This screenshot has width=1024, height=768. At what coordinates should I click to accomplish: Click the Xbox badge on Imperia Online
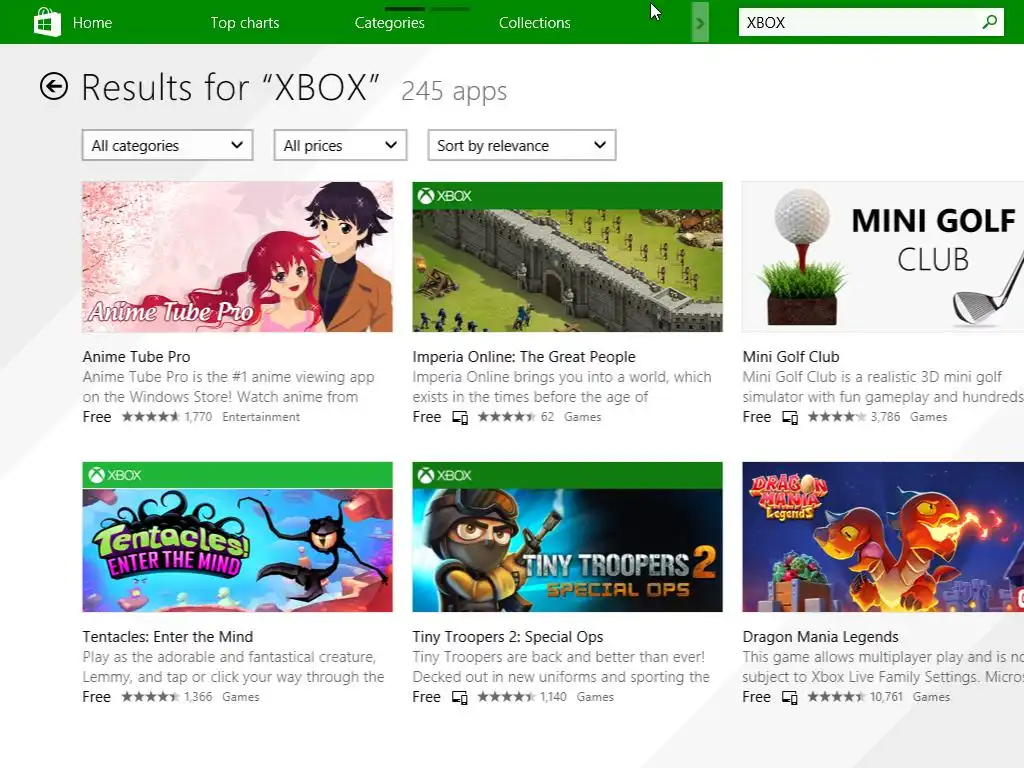click(445, 196)
